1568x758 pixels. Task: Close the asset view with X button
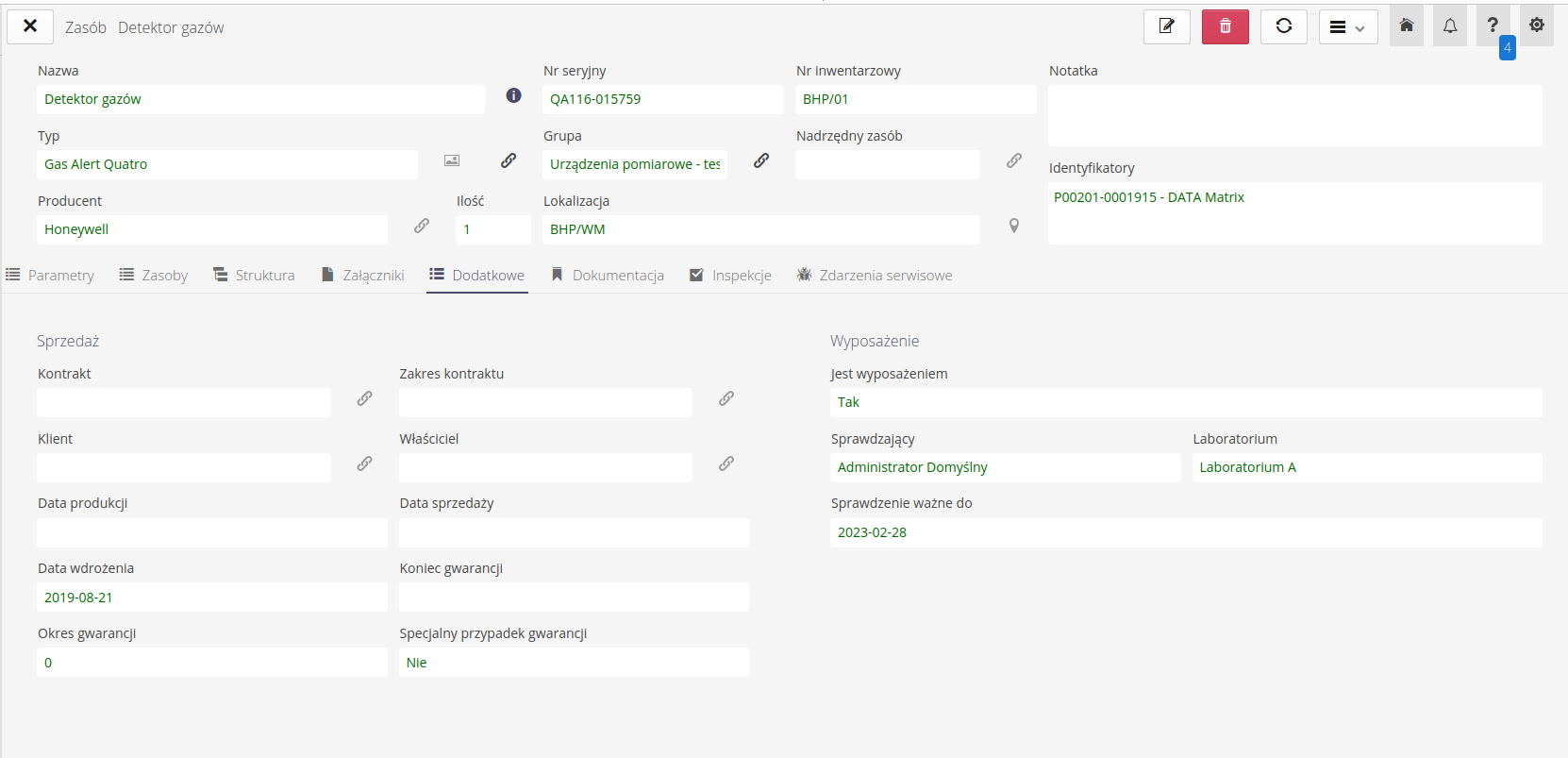click(x=30, y=26)
